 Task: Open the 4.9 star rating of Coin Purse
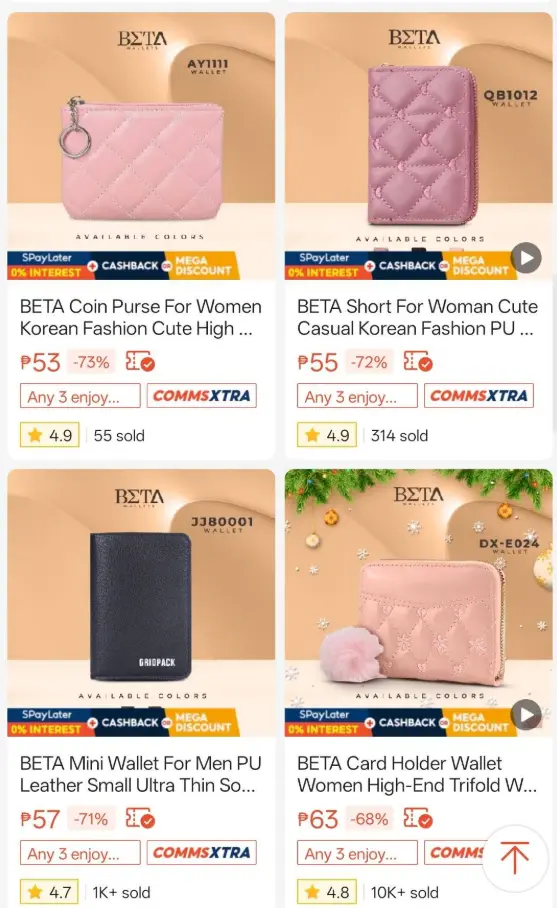[x=50, y=435]
